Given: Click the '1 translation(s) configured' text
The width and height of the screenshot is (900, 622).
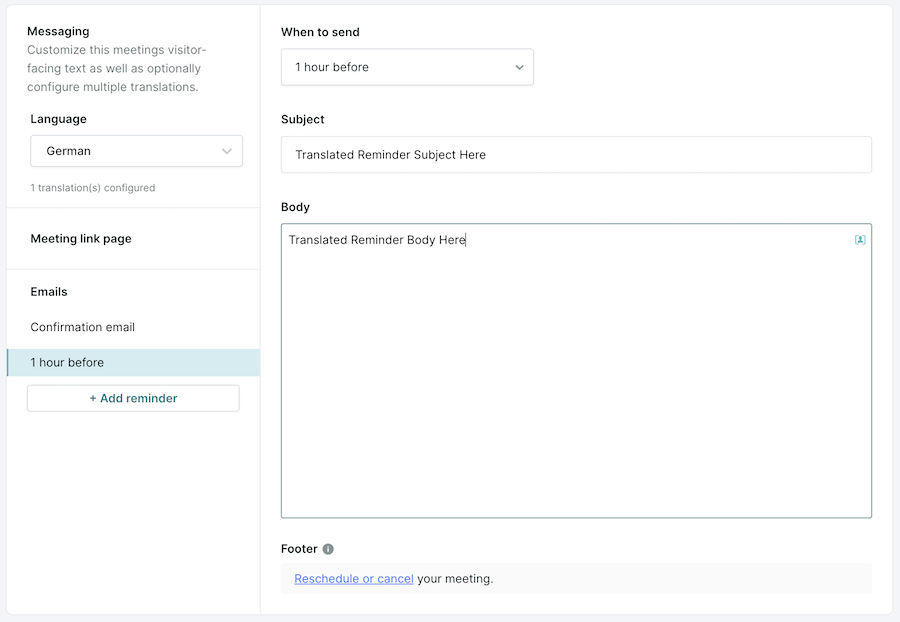Looking at the screenshot, I should tap(93, 188).
